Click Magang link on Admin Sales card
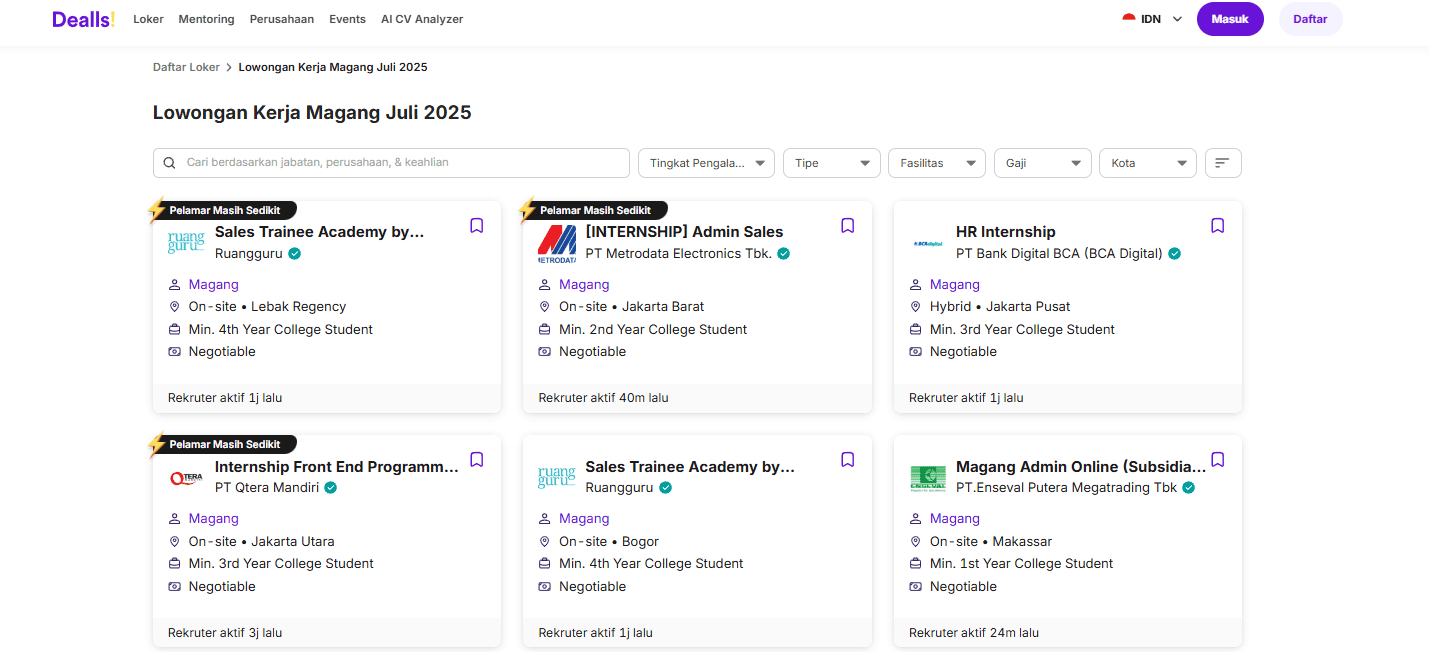1429x652 pixels. click(584, 285)
